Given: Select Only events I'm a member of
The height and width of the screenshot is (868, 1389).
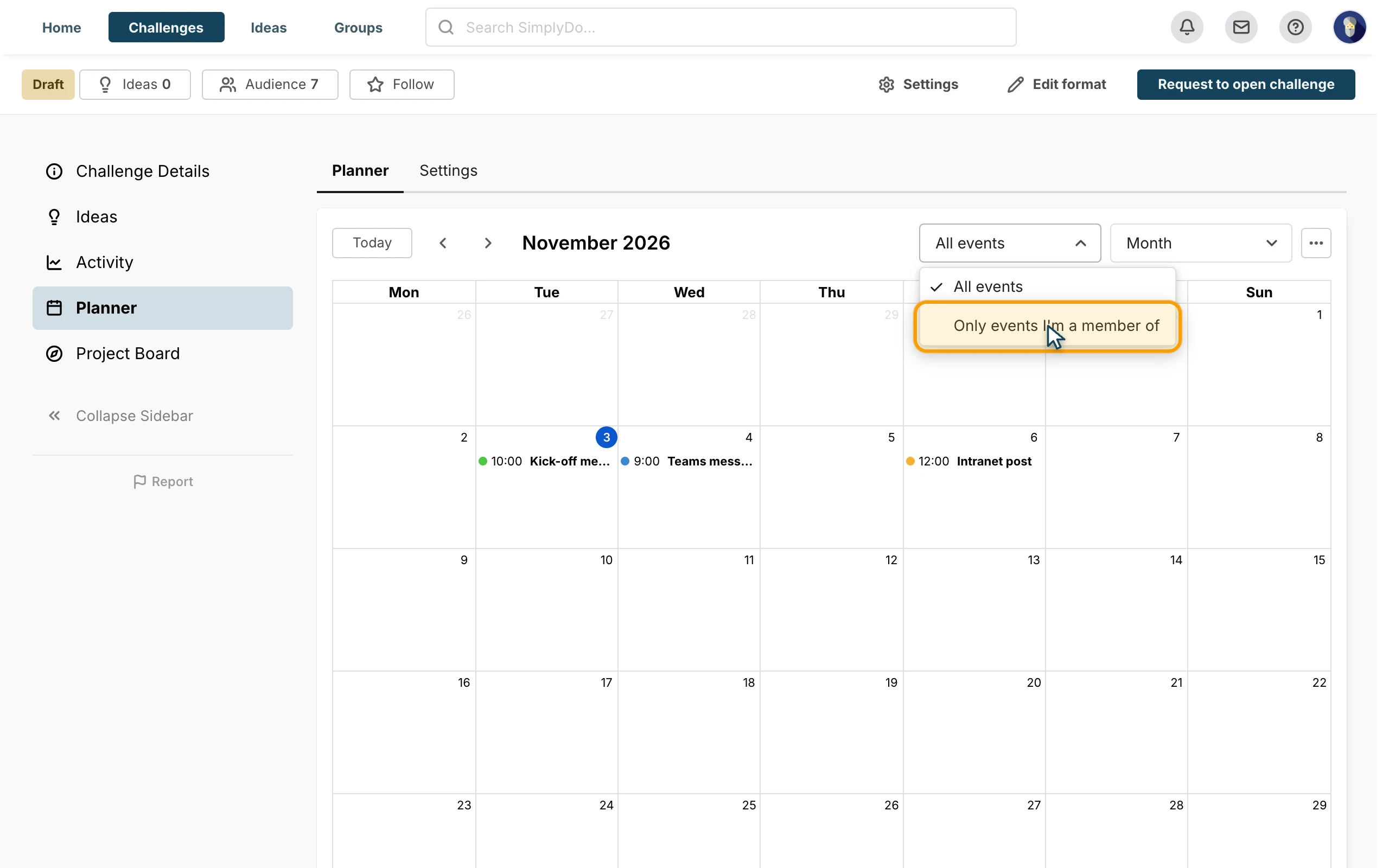Looking at the screenshot, I should coord(1047,325).
